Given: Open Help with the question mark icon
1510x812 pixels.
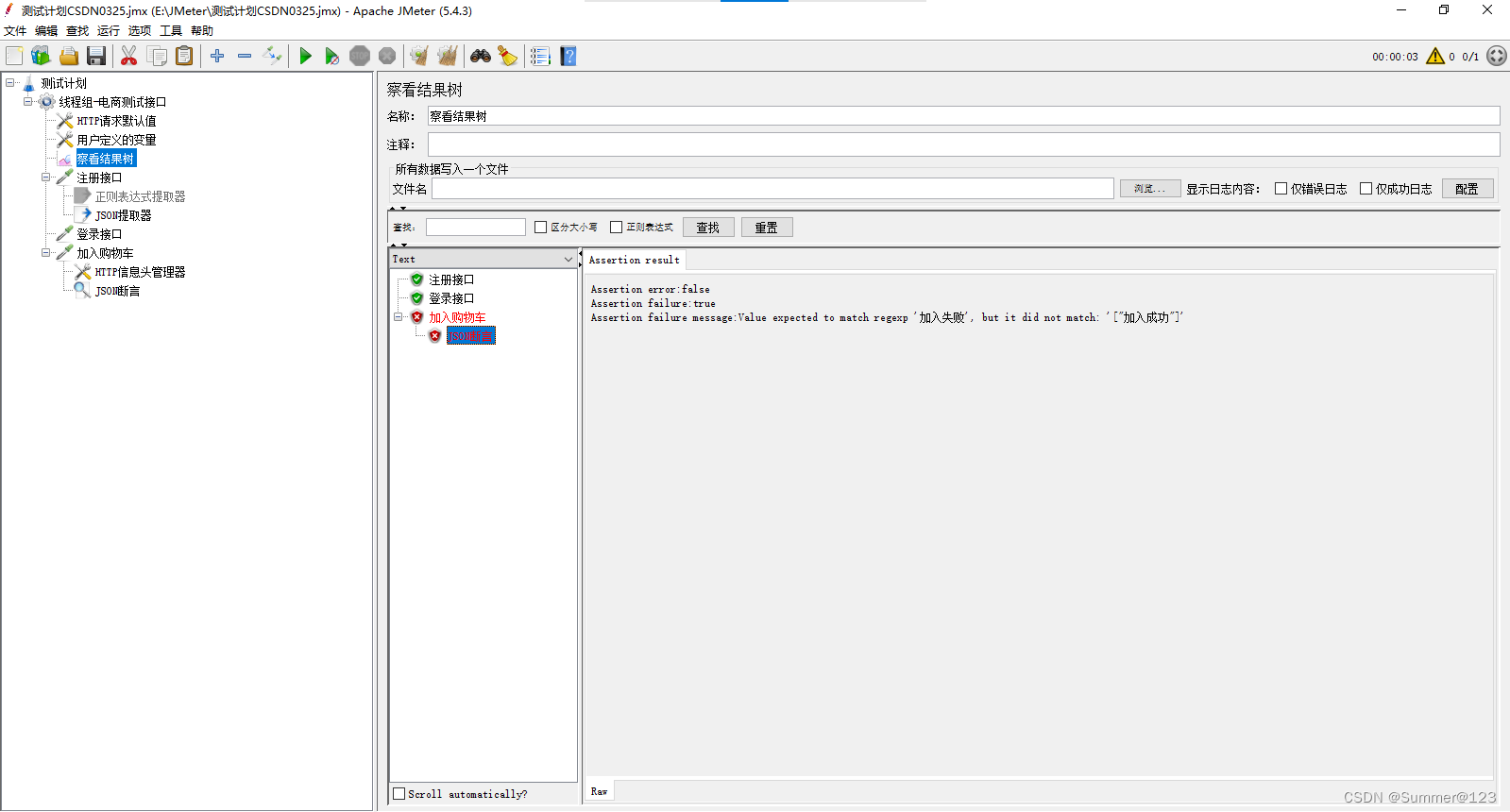Looking at the screenshot, I should coord(568,57).
